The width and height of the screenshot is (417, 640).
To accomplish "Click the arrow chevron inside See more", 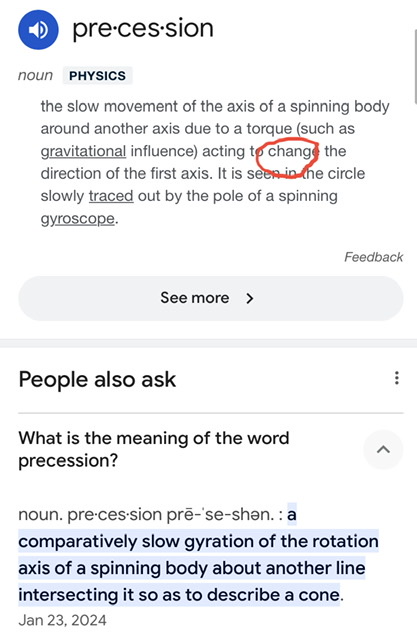I will [250, 299].
